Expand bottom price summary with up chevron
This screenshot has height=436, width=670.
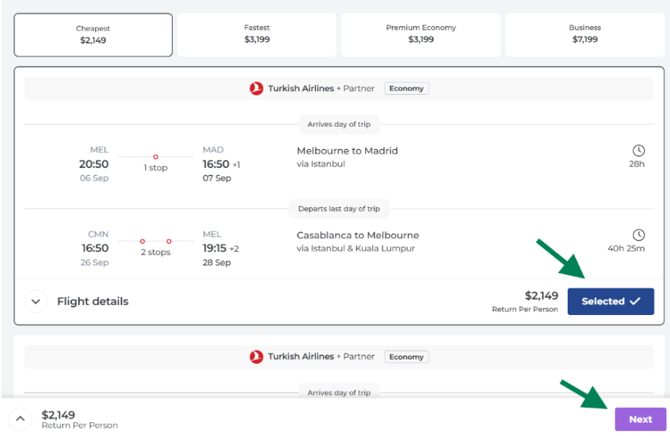(x=20, y=419)
